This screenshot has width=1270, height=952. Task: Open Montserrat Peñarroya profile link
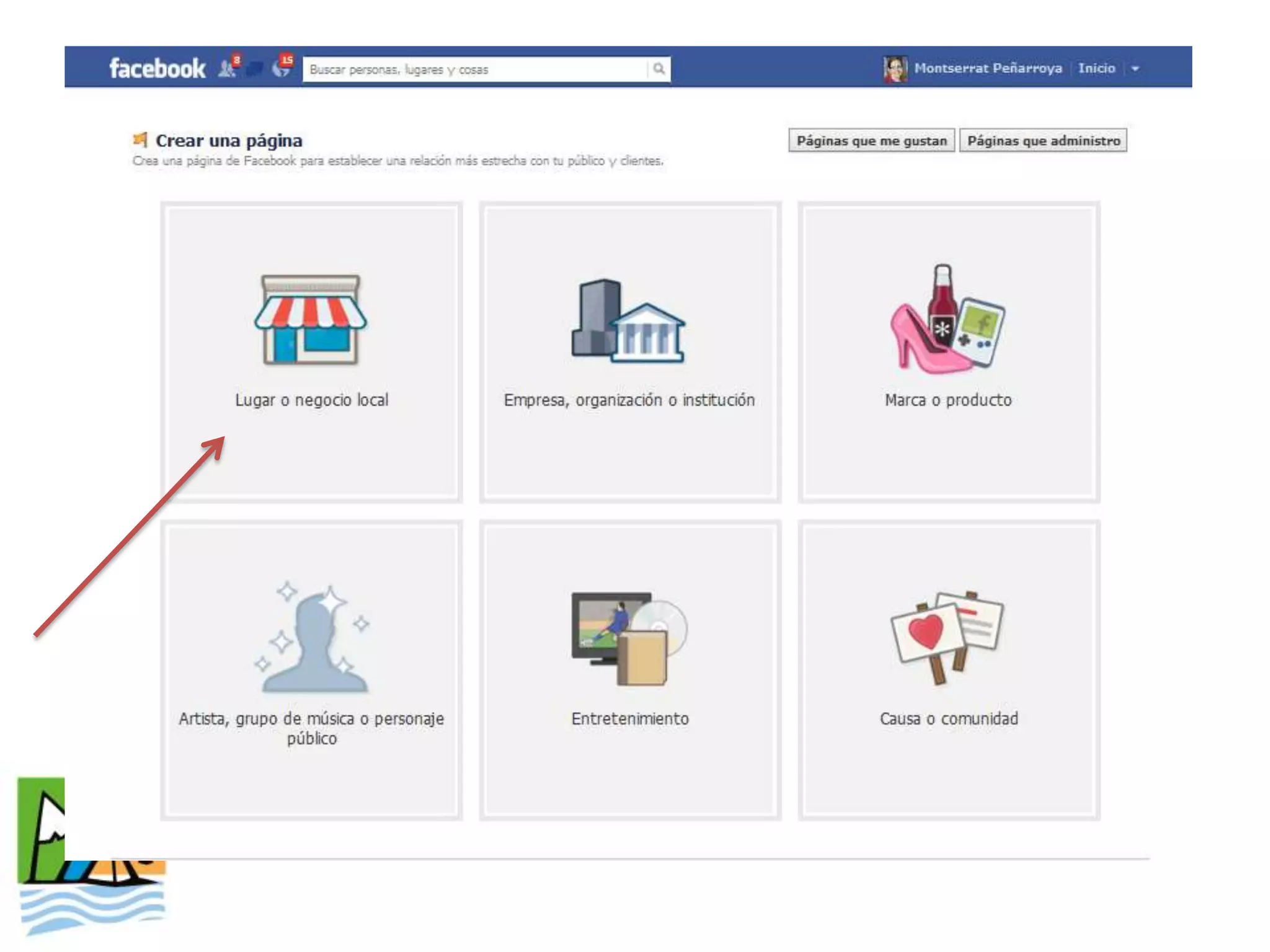point(987,68)
